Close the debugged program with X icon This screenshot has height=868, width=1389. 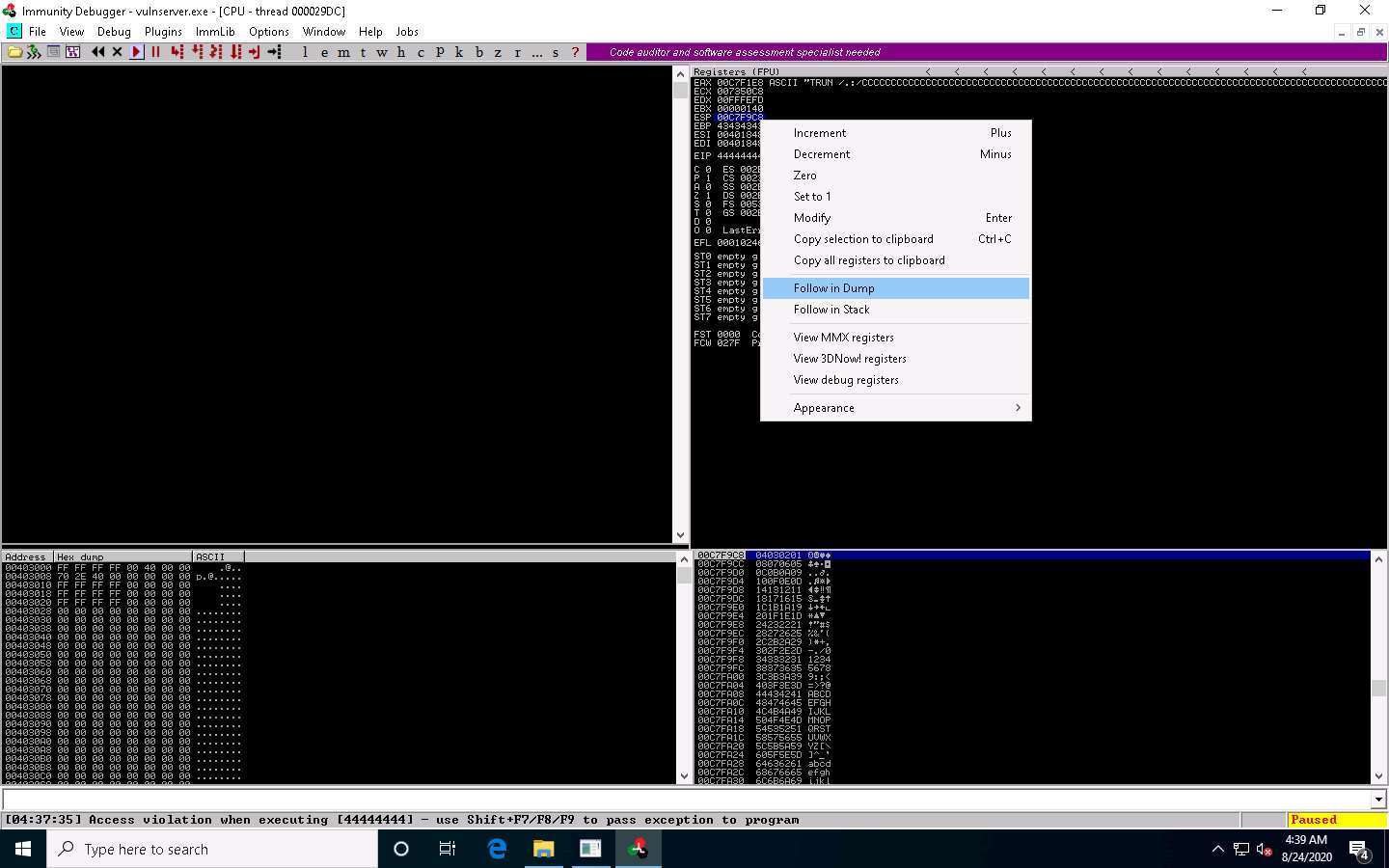(x=117, y=52)
